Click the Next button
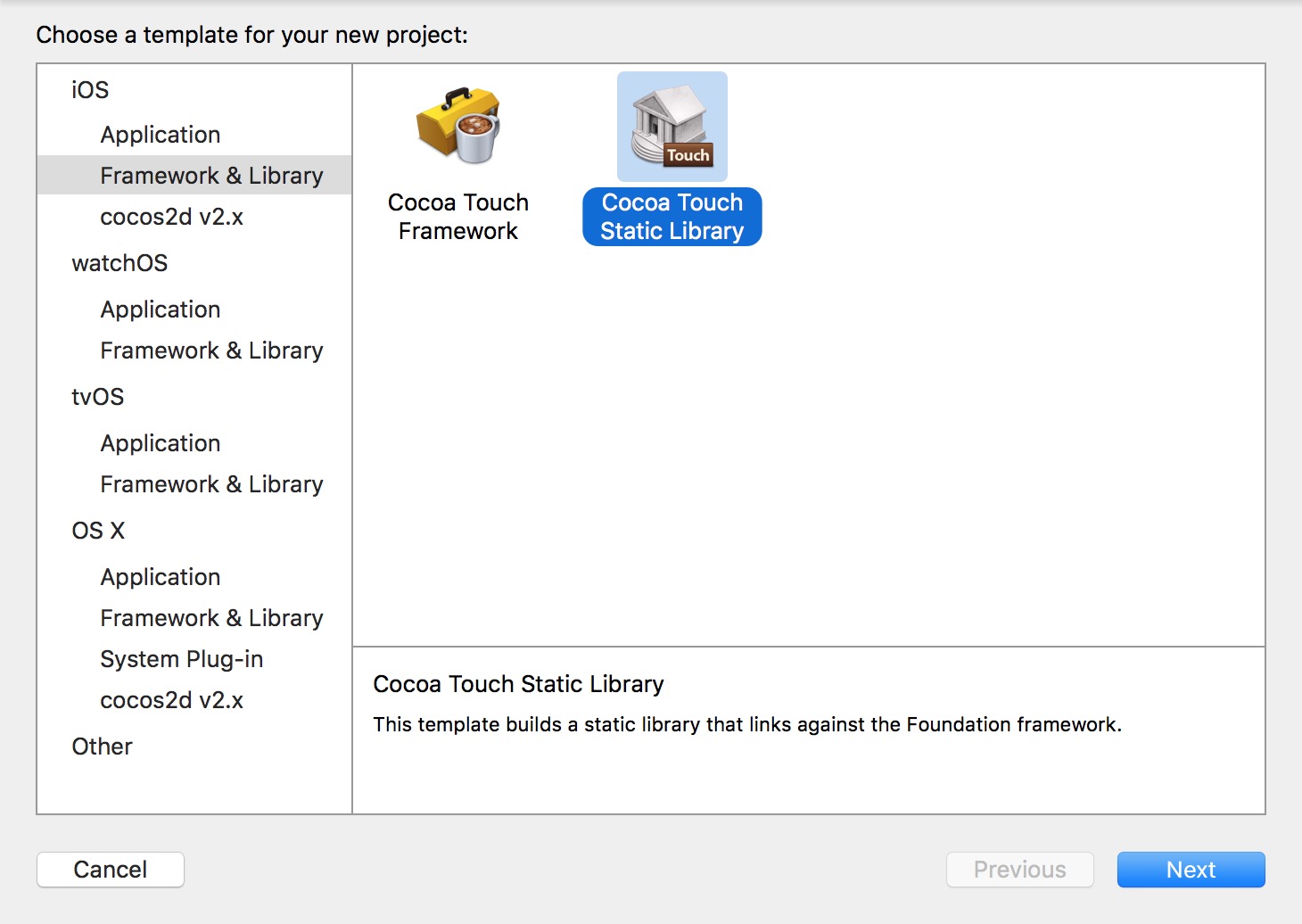Image resolution: width=1302 pixels, height=924 pixels. (x=1191, y=870)
